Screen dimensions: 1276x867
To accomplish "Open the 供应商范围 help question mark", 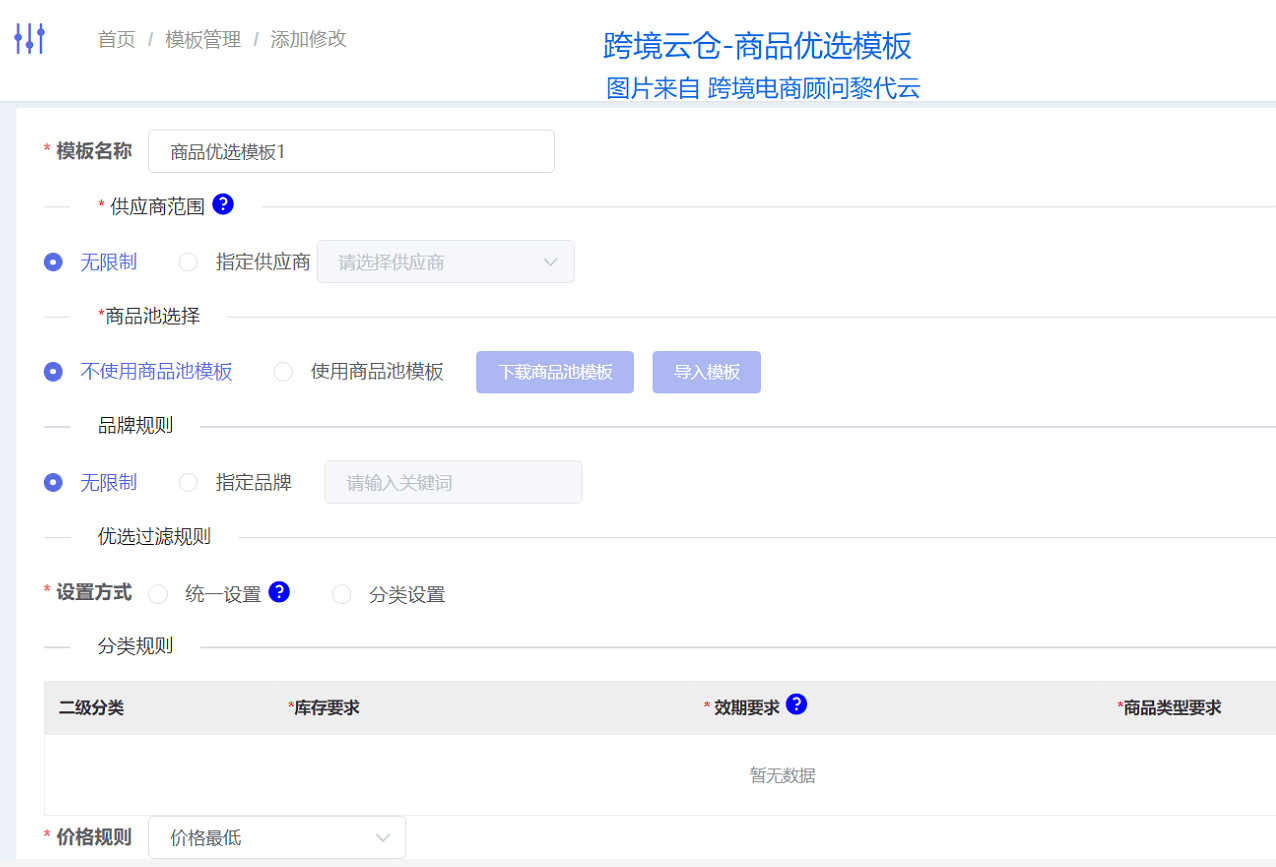I will click(x=223, y=204).
